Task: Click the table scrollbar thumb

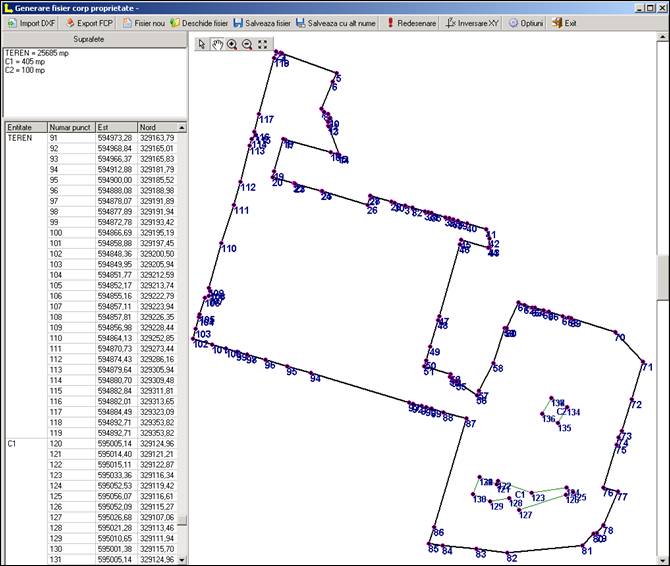Action: [x=182, y=520]
